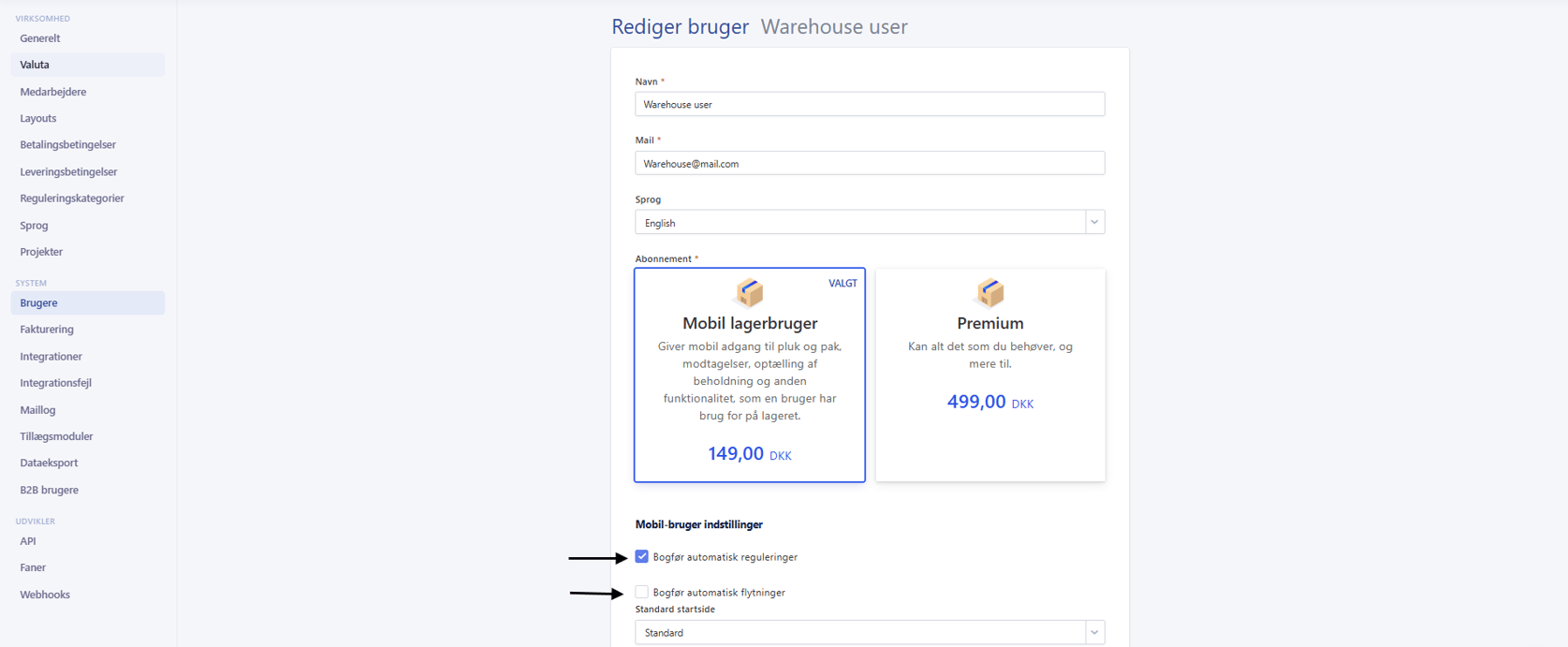1568x647 pixels.
Task: Expand the Sprog language dropdown arrow
Action: [1093, 223]
